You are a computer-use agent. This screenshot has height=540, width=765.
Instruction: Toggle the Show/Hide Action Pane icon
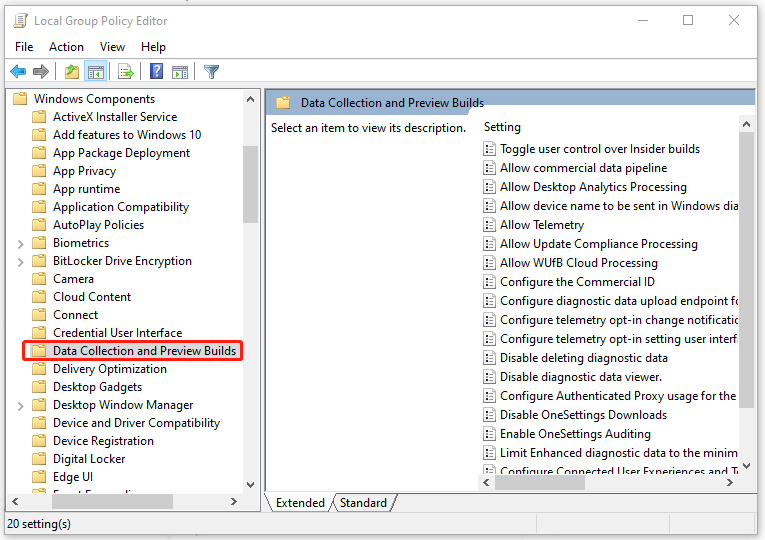click(180, 72)
